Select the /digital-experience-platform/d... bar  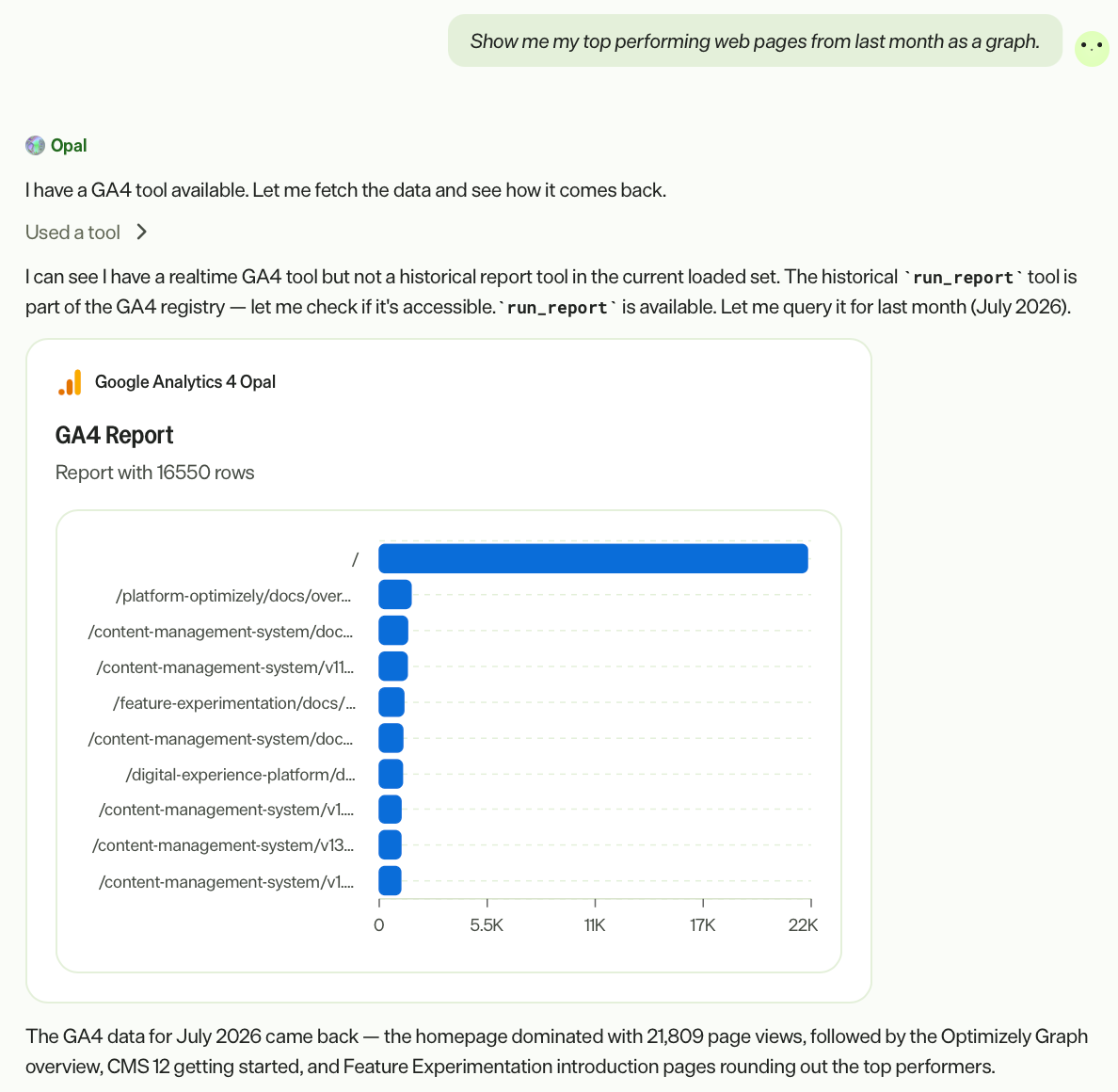(391, 774)
